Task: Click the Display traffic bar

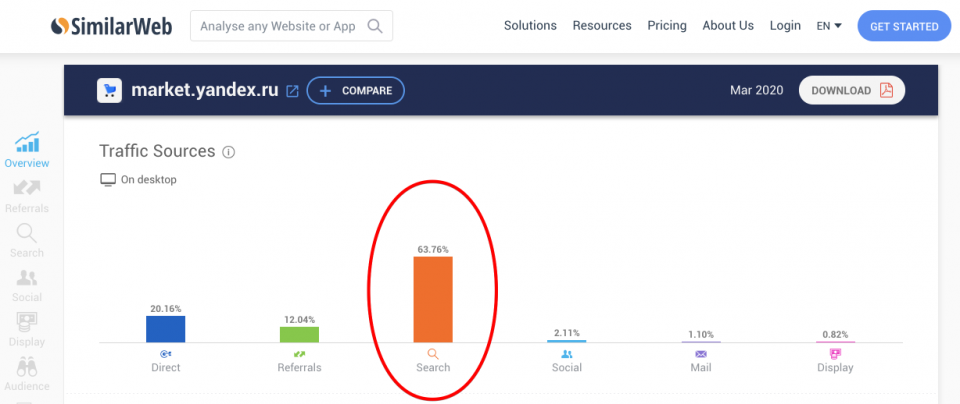Action: (835, 342)
